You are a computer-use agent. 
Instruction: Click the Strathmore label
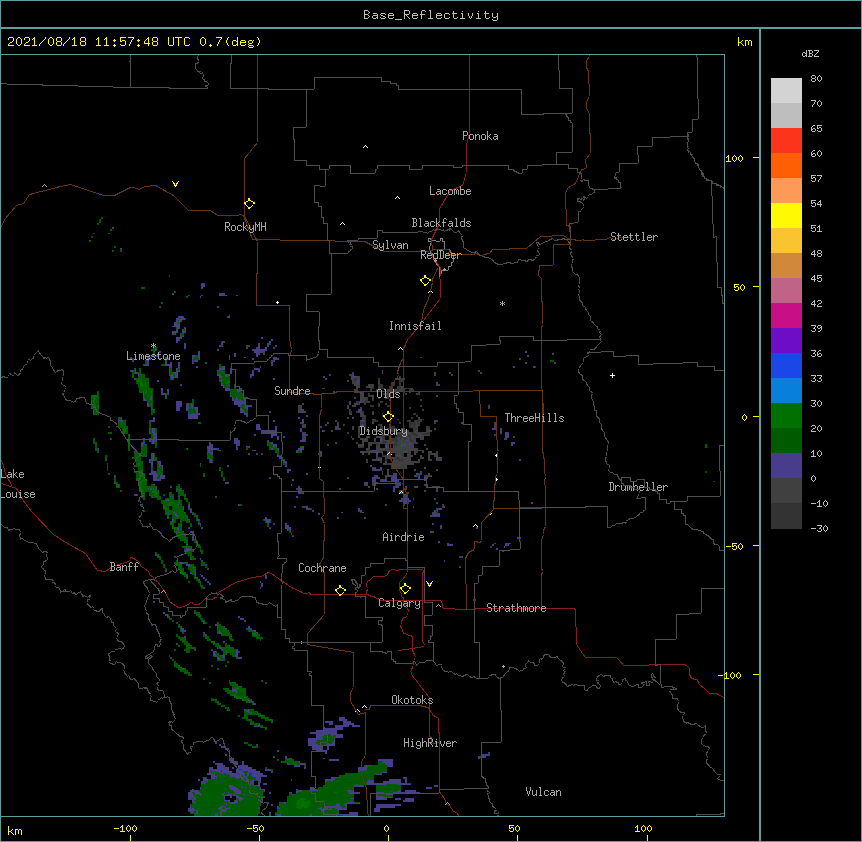coord(516,608)
